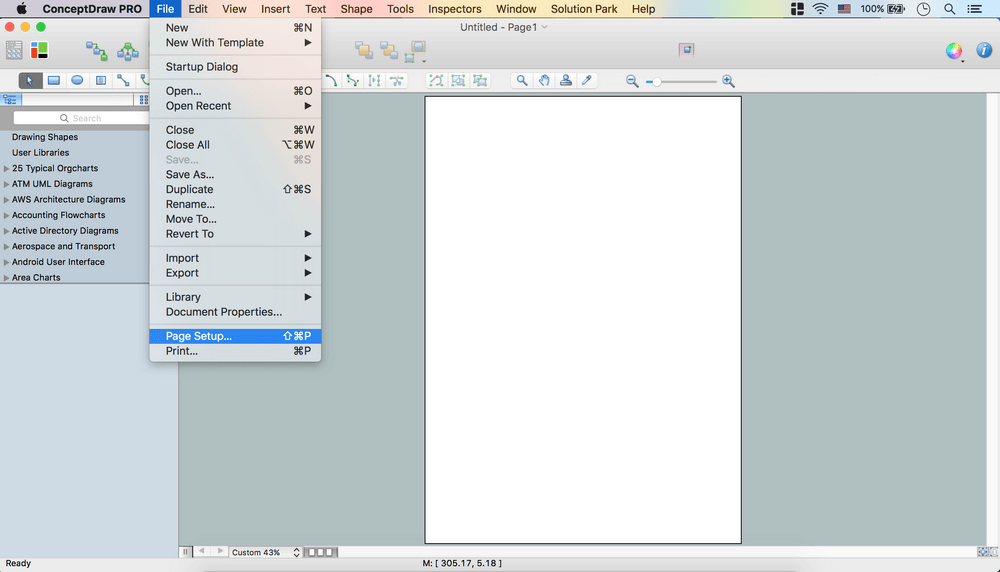Click zoom out magnifier icon
Image resolution: width=1000 pixels, height=572 pixels.
coord(632,81)
